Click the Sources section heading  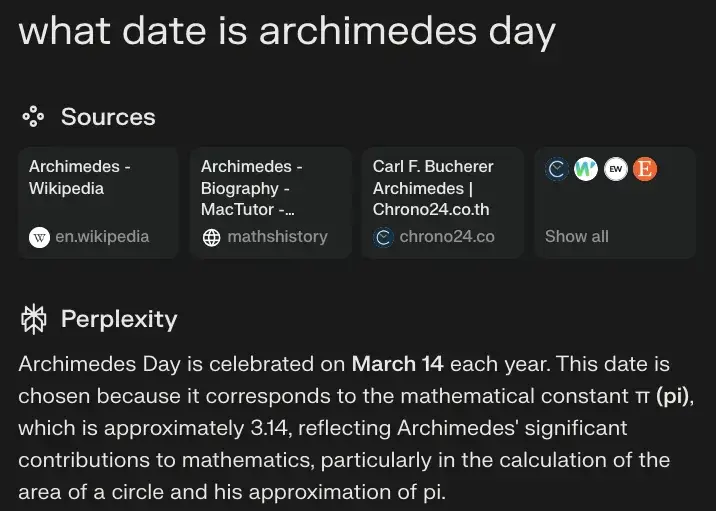[x=108, y=117]
